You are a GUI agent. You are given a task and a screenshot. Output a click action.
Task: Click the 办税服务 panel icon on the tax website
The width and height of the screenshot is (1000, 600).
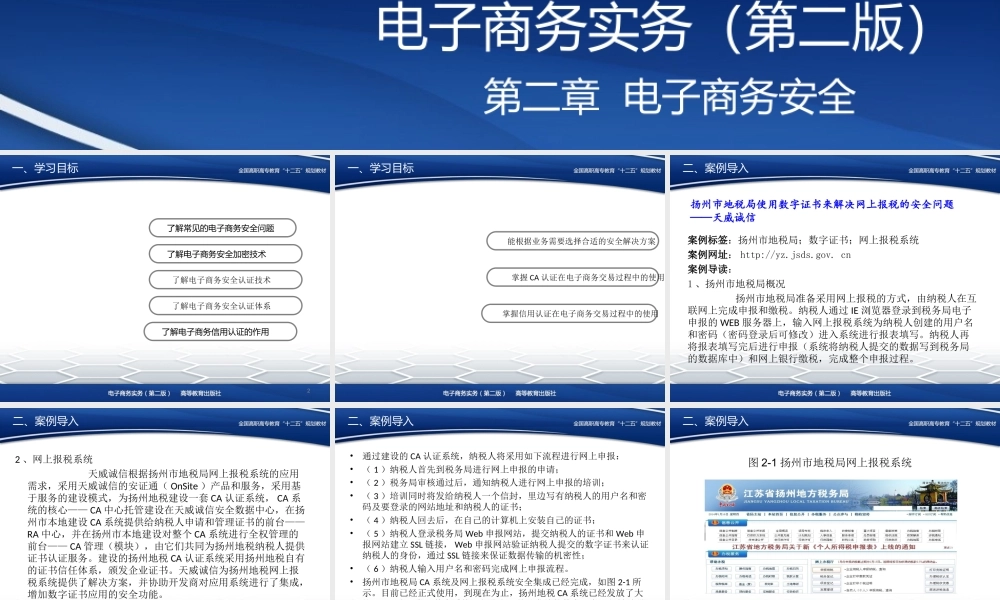714,554
